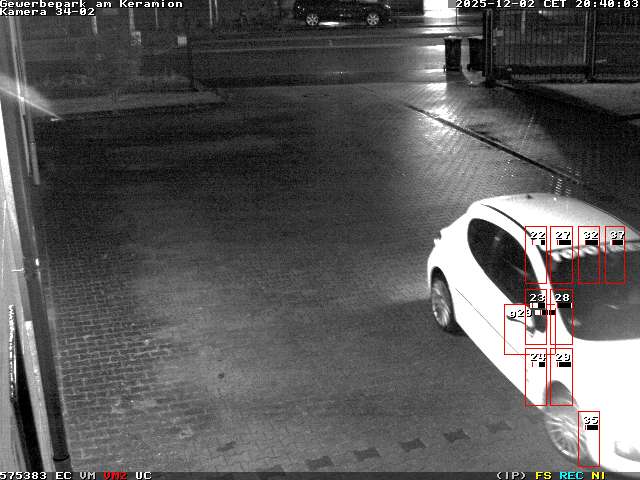Screen dimensions: 640x480
Task: Click the EC status indicator
Action: tap(63, 475)
